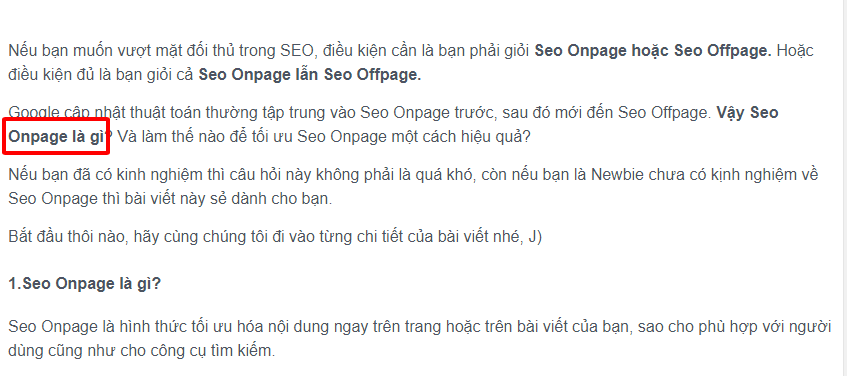The width and height of the screenshot is (847, 376).
Task: Click the "1.Seo Onpage là gì?" heading
Action: 84,284
